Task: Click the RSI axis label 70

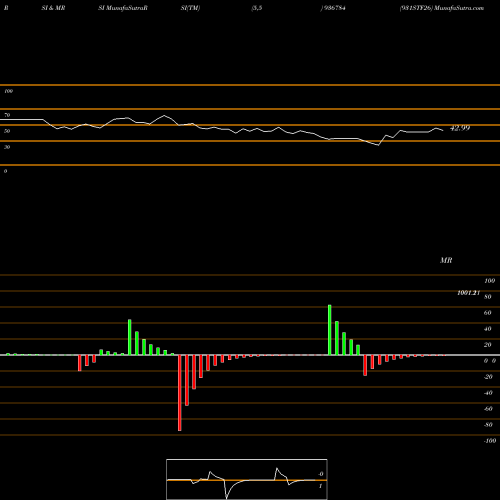Action: [x=7, y=115]
